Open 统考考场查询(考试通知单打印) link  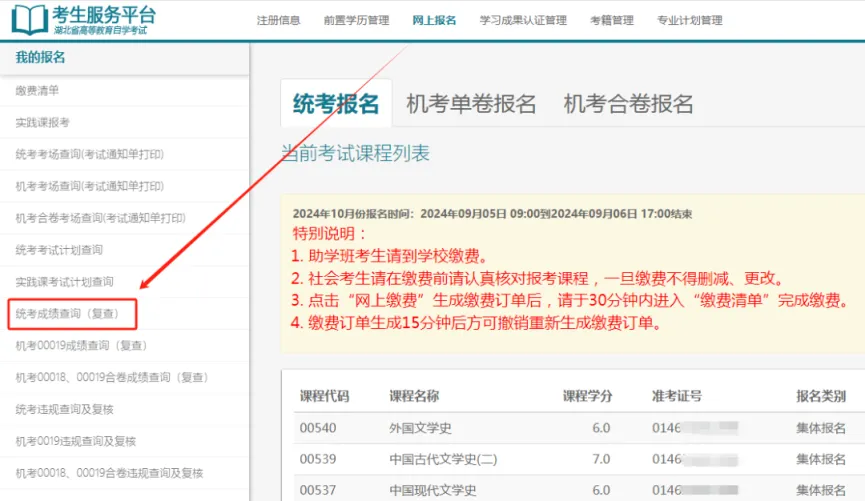point(89,154)
